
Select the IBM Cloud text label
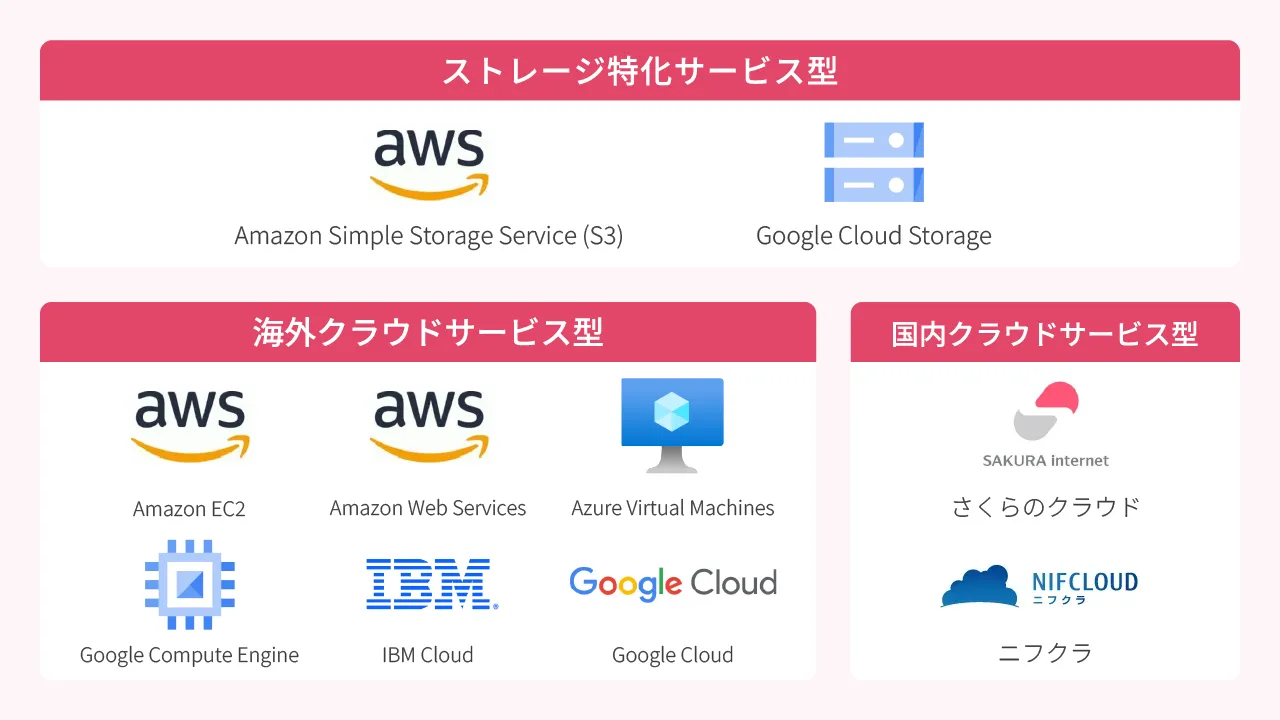[428, 655]
